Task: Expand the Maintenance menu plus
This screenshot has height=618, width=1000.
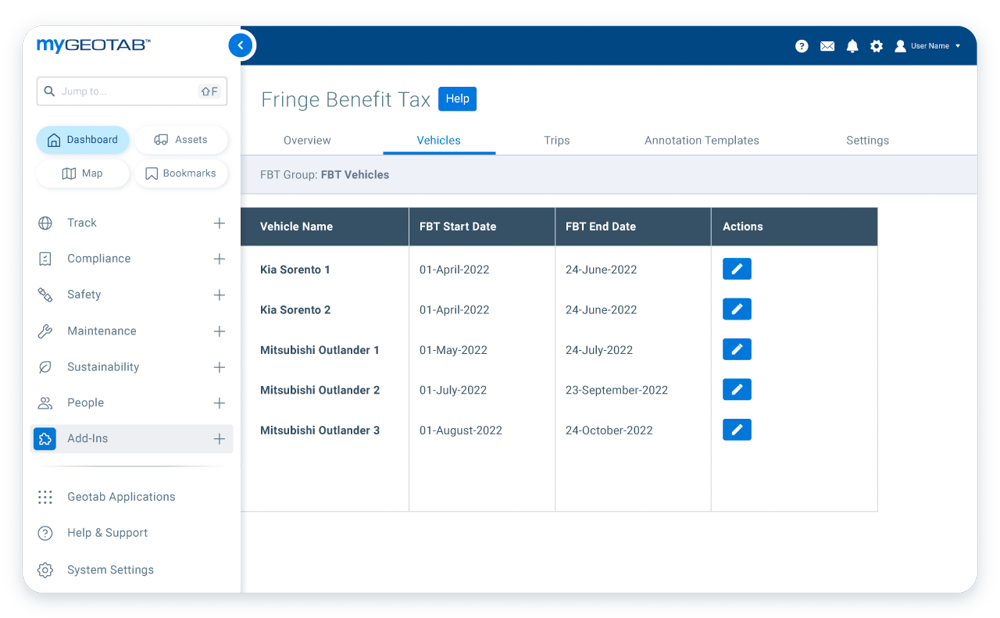Action: [219, 331]
